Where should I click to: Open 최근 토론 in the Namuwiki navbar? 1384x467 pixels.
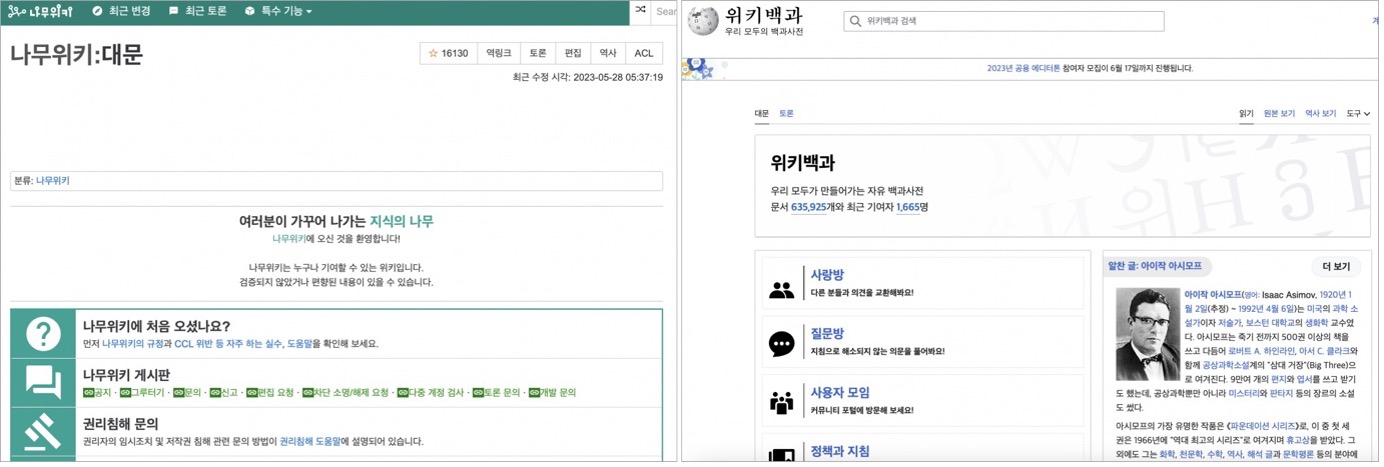[x=198, y=11]
